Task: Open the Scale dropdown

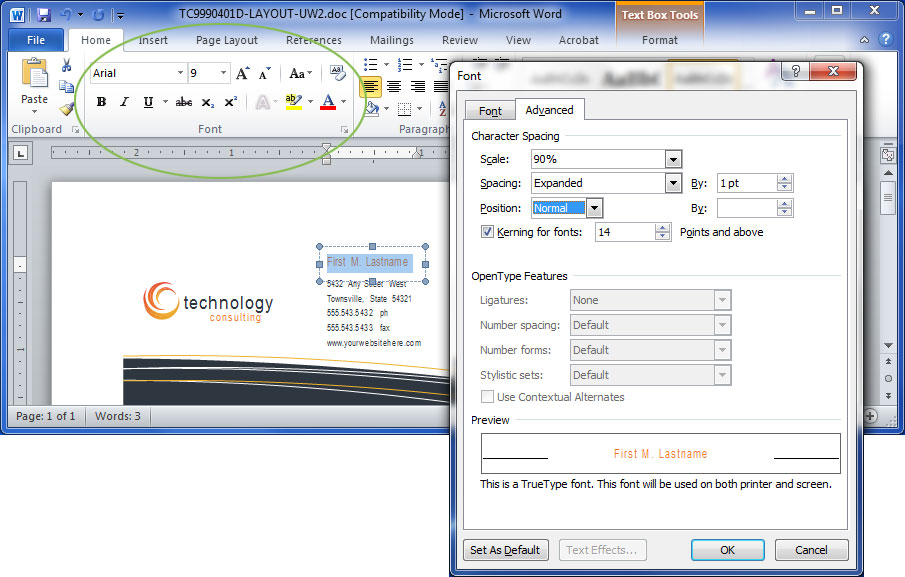Action: point(673,159)
